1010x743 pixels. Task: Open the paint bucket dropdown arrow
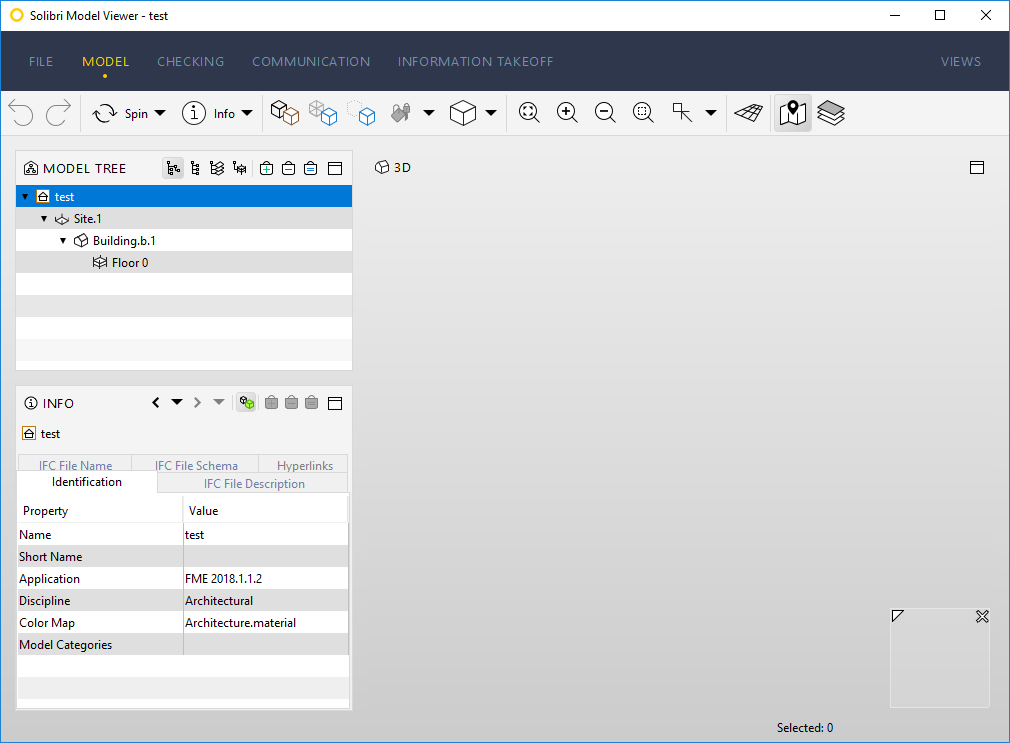point(428,113)
